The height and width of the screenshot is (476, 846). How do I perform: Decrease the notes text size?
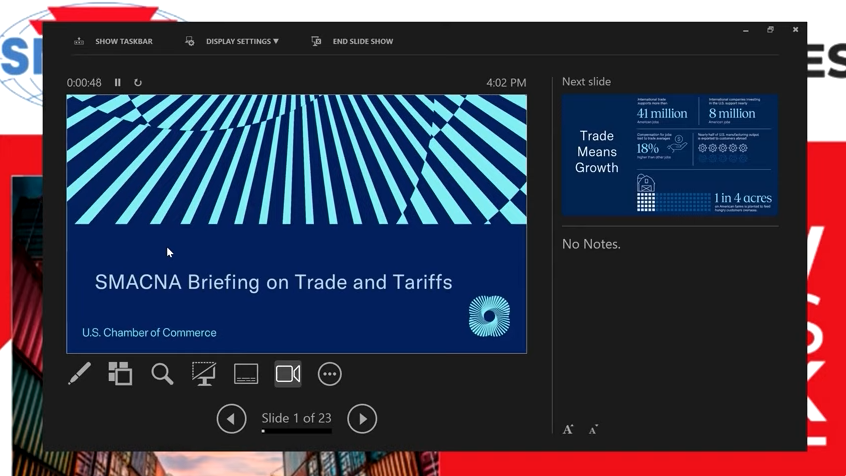(593, 430)
